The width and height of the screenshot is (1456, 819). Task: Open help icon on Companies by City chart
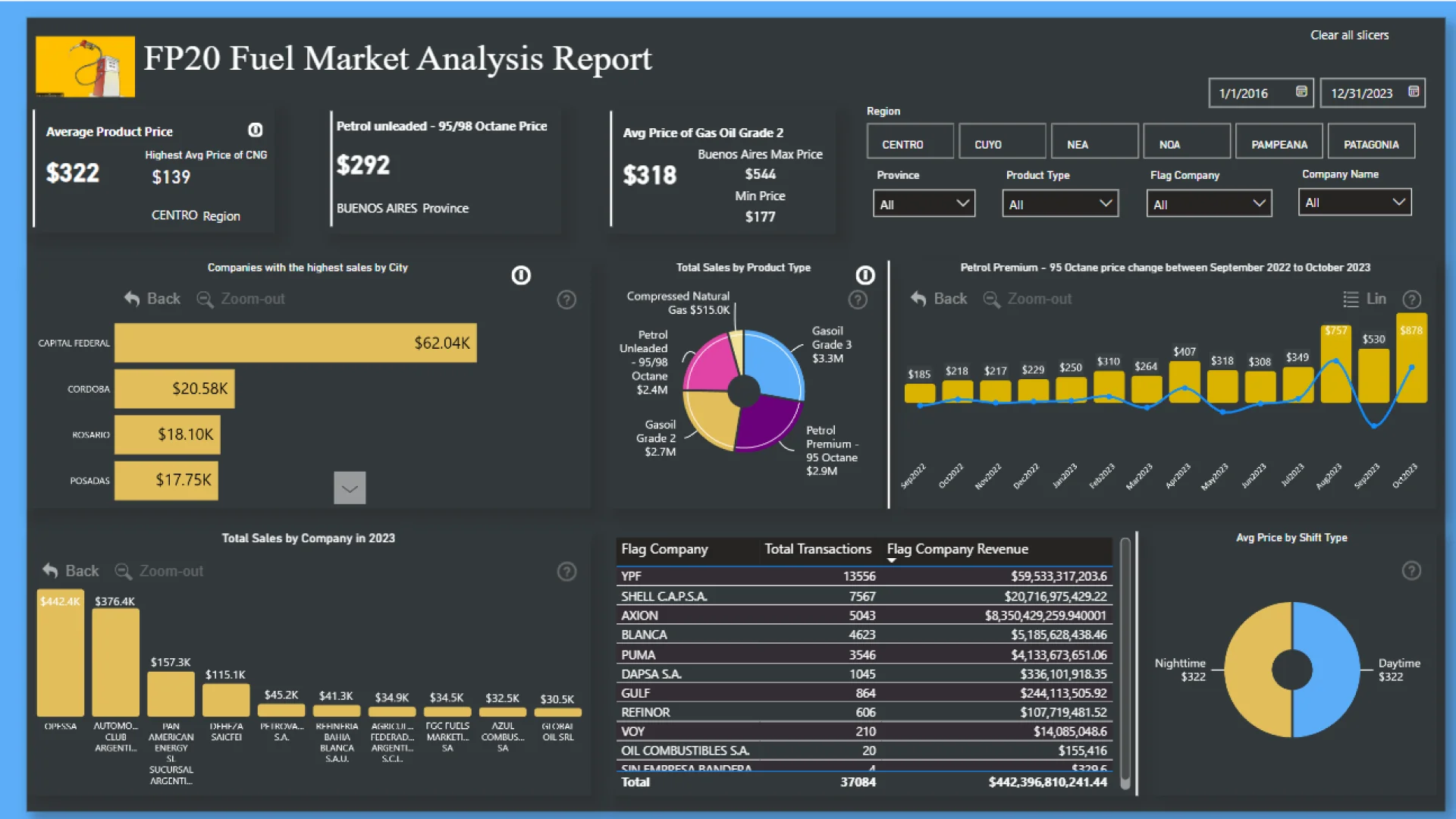pos(566,300)
